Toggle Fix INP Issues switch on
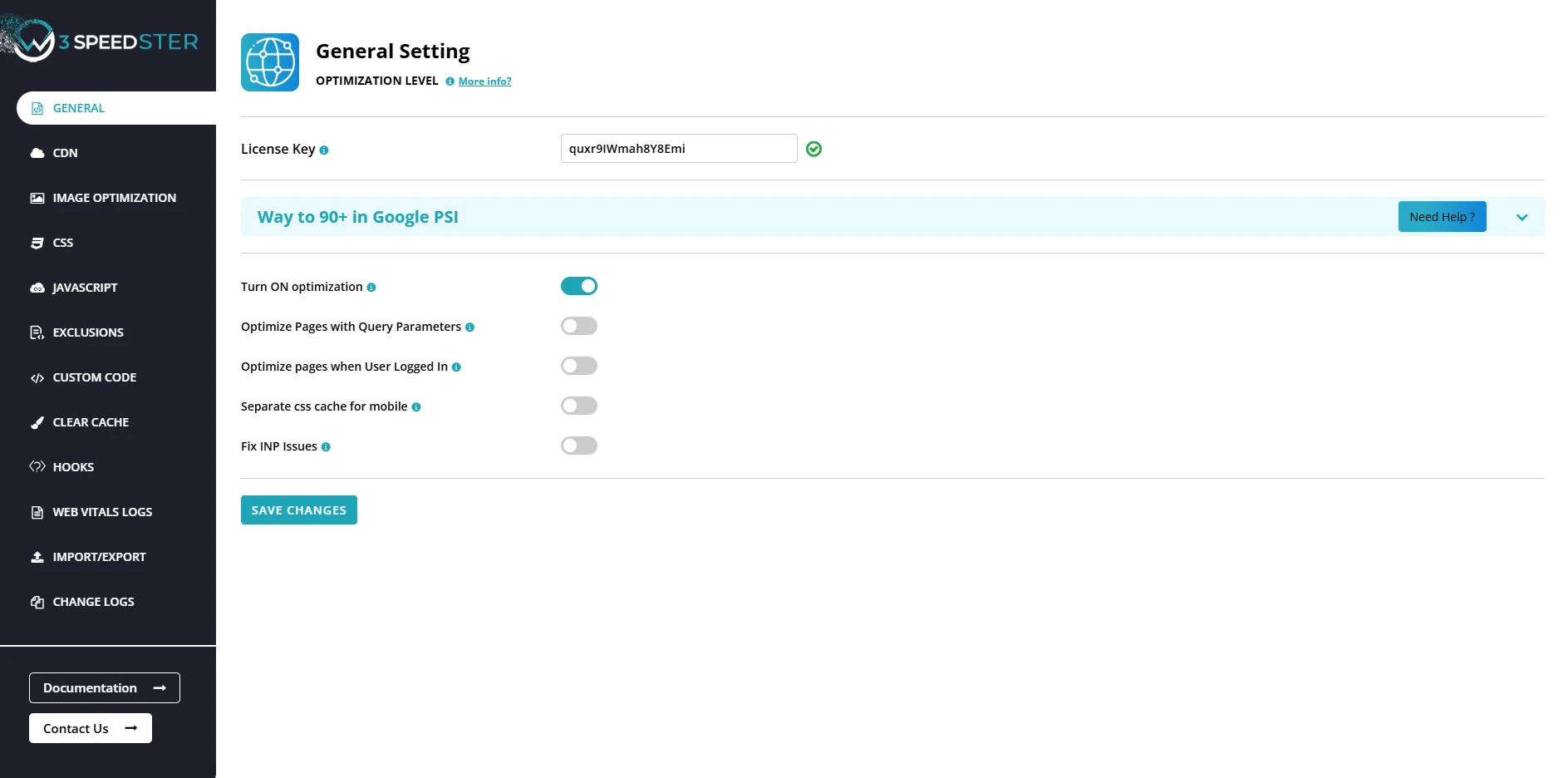1568x778 pixels. click(x=578, y=446)
